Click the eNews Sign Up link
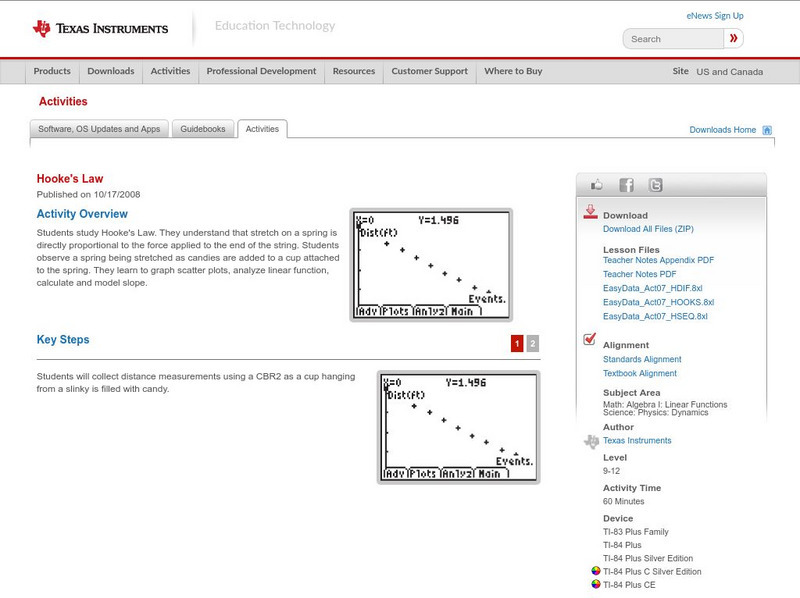800x598 pixels. pos(715,16)
